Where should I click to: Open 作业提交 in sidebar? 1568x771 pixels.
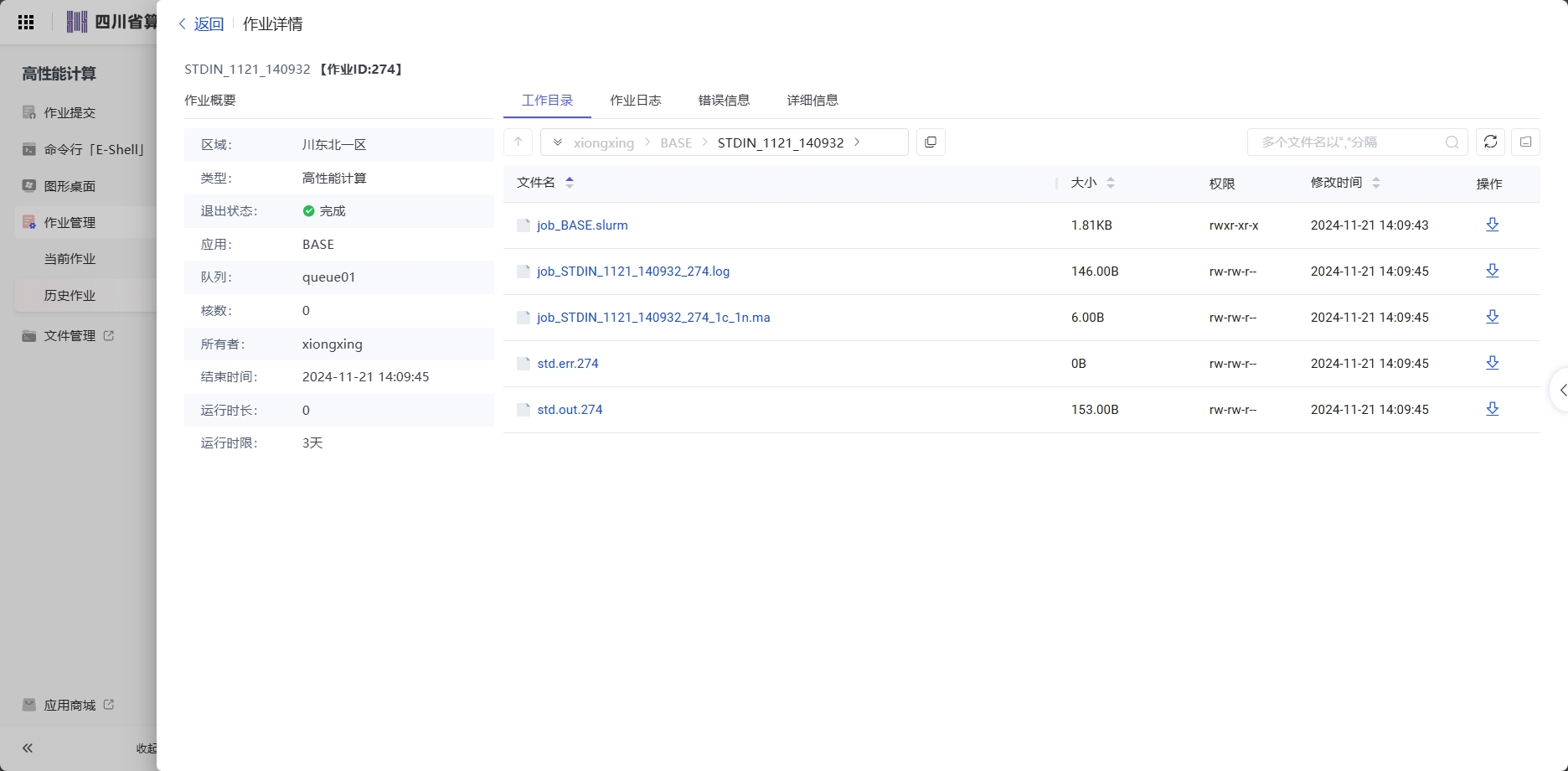(x=70, y=112)
